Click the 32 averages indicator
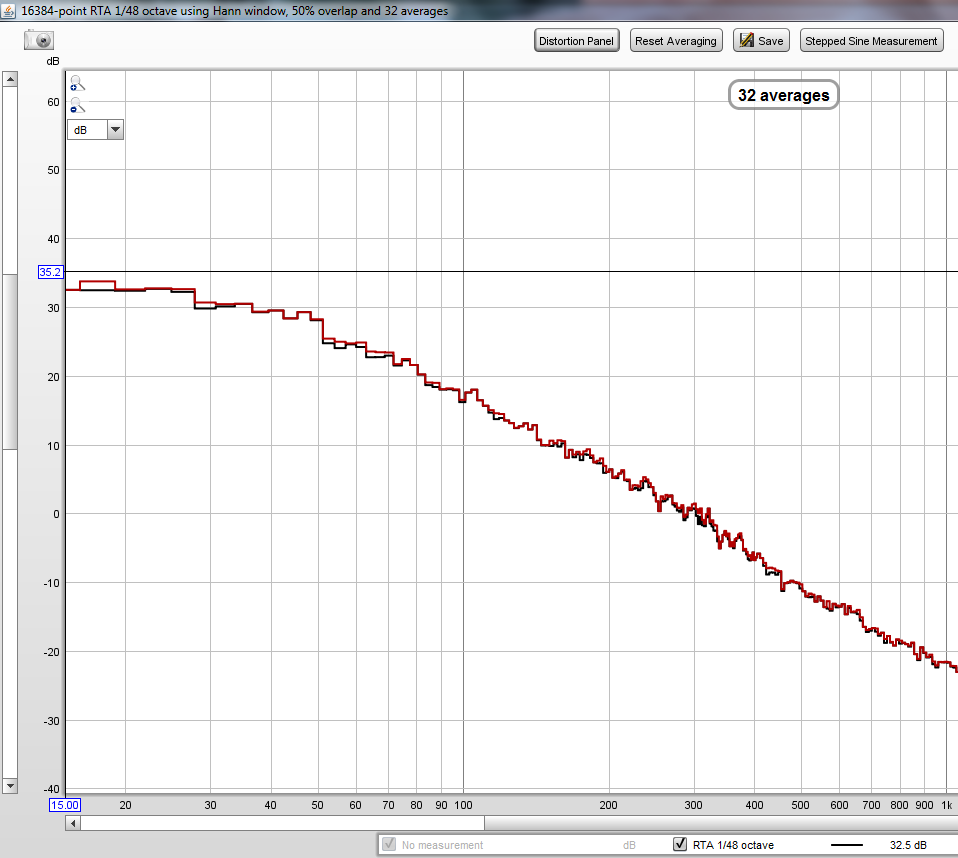The width and height of the screenshot is (958, 858). point(783,95)
